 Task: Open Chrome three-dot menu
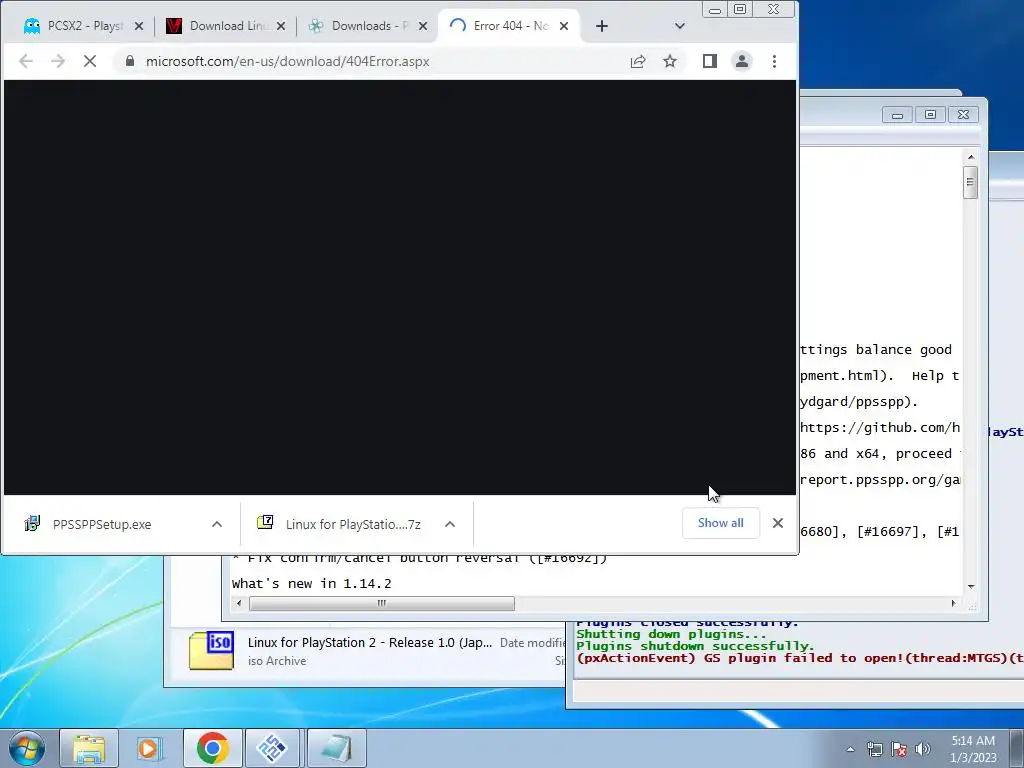point(775,61)
